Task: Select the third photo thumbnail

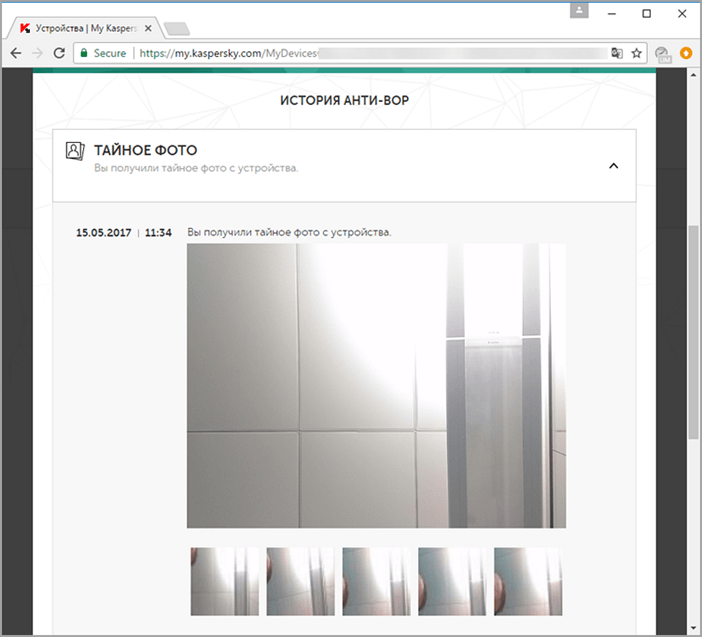Action: click(376, 581)
